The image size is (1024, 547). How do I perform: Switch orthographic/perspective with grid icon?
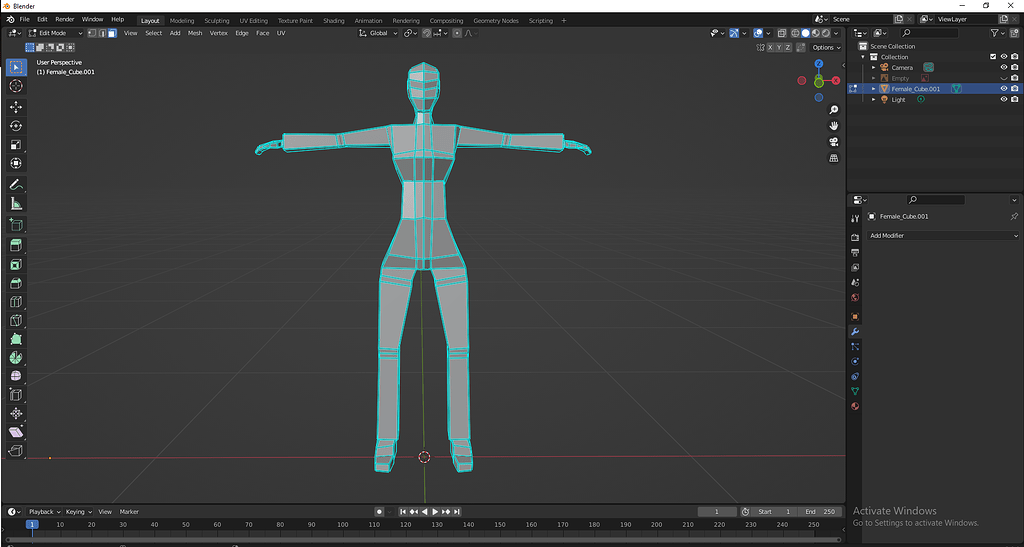click(834, 158)
